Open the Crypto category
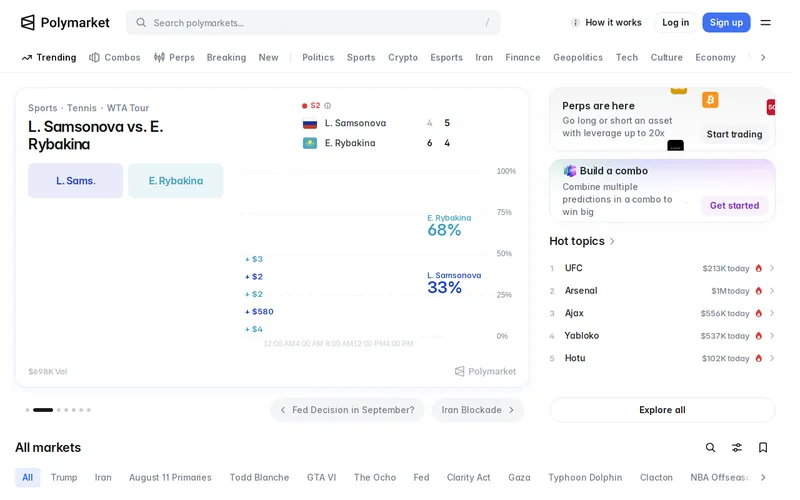Image resolution: width=800 pixels, height=500 pixels. 403,58
